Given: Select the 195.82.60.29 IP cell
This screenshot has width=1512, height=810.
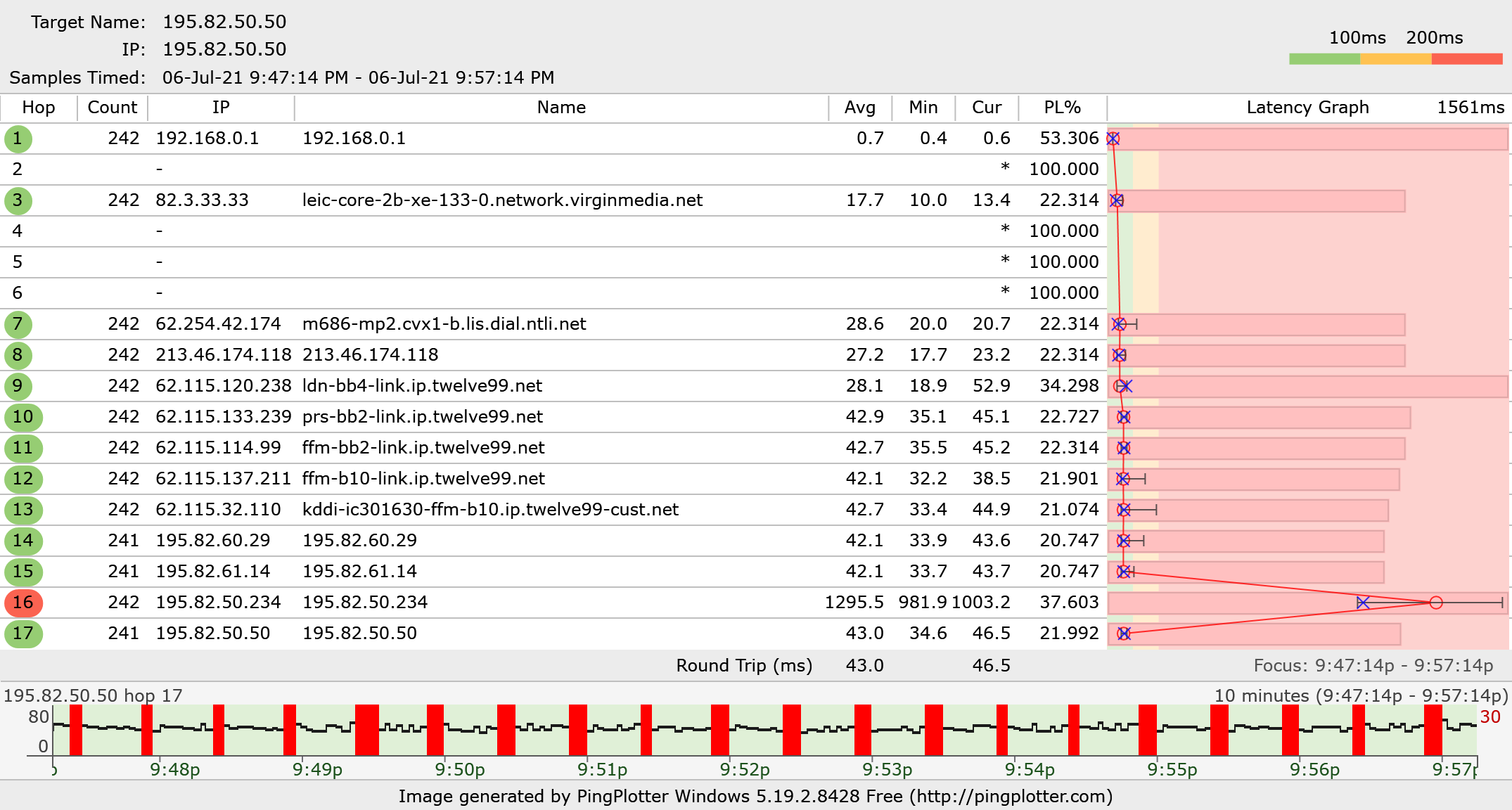Looking at the screenshot, I should [213, 541].
